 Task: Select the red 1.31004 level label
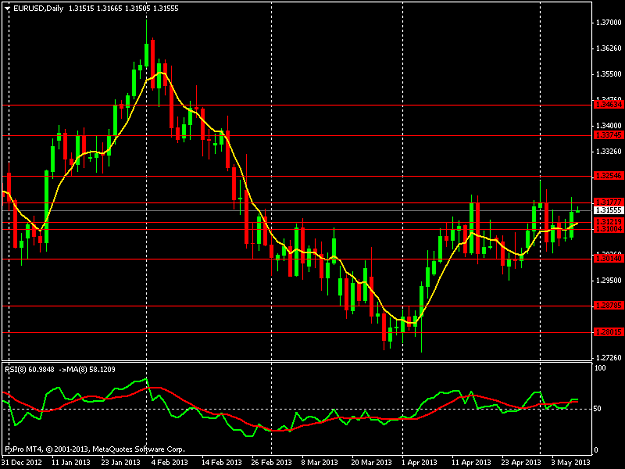coord(608,229)
